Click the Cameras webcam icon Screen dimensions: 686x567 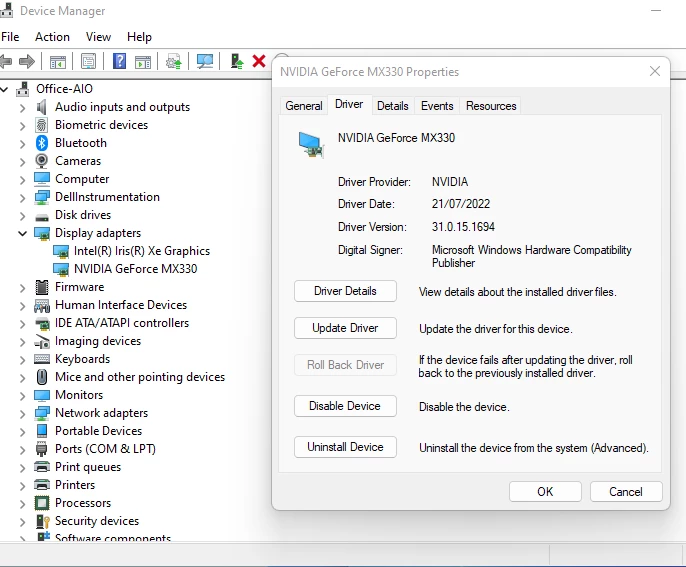[x=42, y=161]
